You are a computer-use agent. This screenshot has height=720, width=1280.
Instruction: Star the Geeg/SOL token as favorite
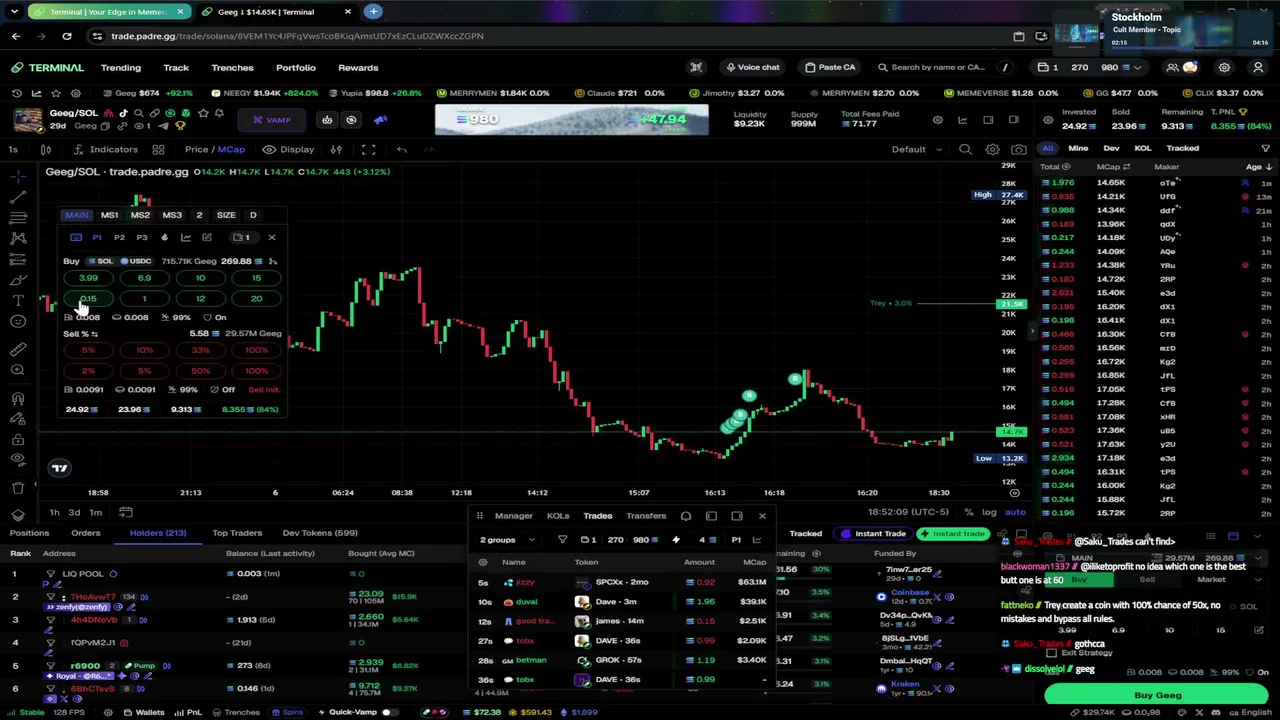pos(203,113)
